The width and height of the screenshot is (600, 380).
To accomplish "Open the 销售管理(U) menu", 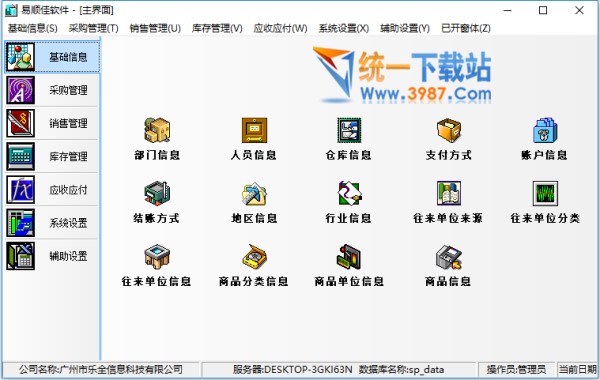I will [x=155, y=28].
